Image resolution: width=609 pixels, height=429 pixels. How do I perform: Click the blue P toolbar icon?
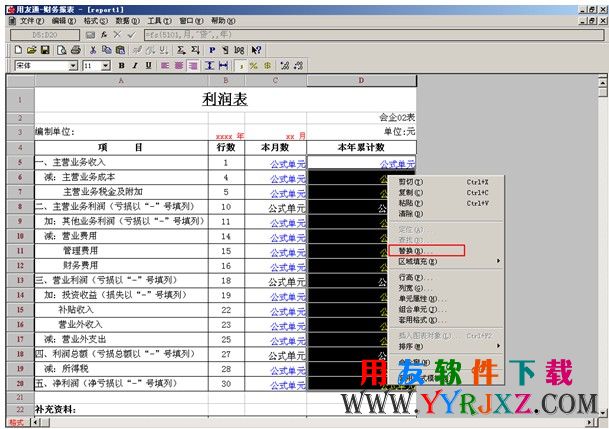(x=212, y=50)
